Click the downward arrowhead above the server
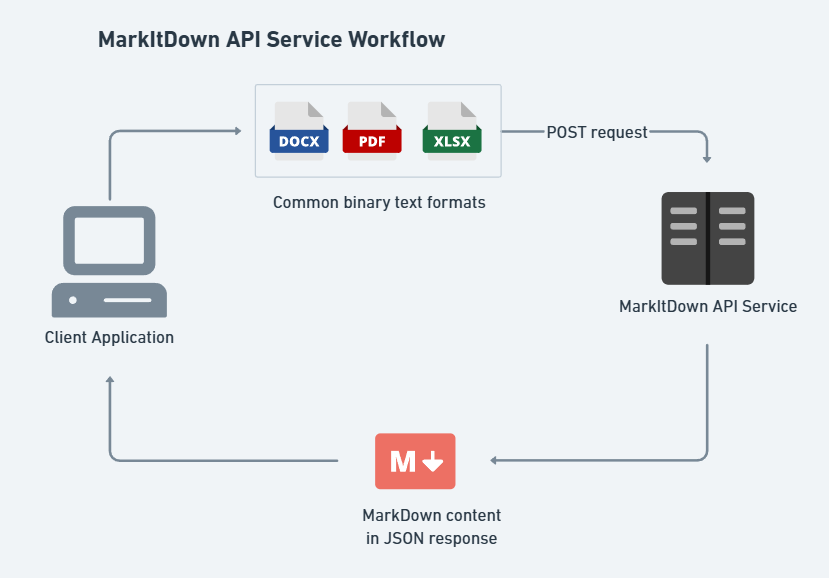 coord(708,158)
